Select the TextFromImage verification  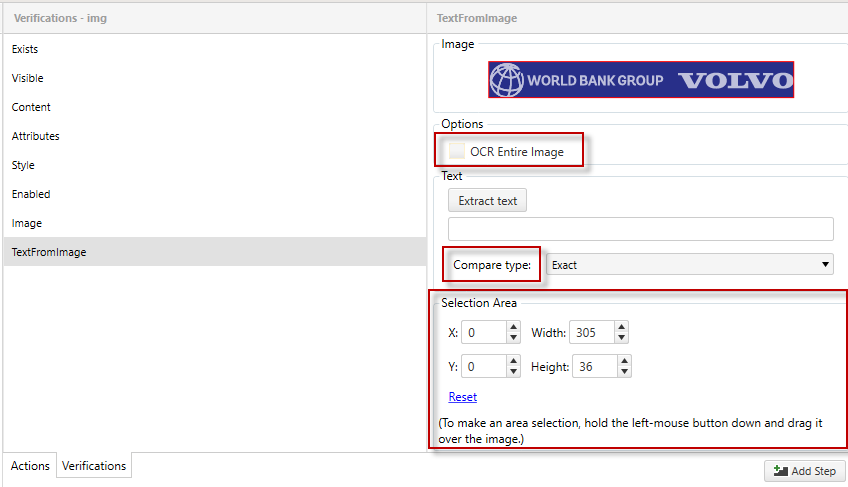(x=215, y=252)
